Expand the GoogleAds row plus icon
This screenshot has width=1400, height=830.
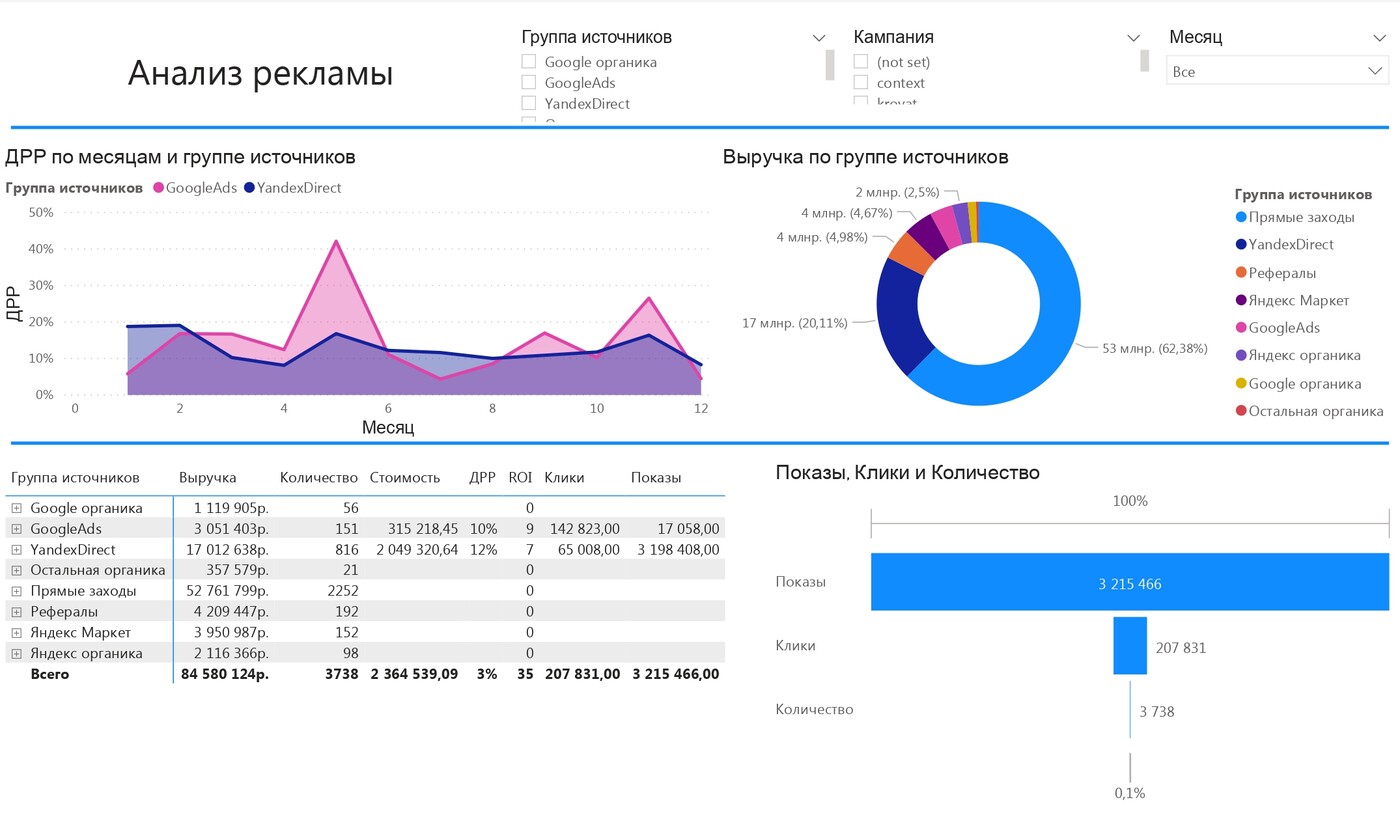[16, 529]
